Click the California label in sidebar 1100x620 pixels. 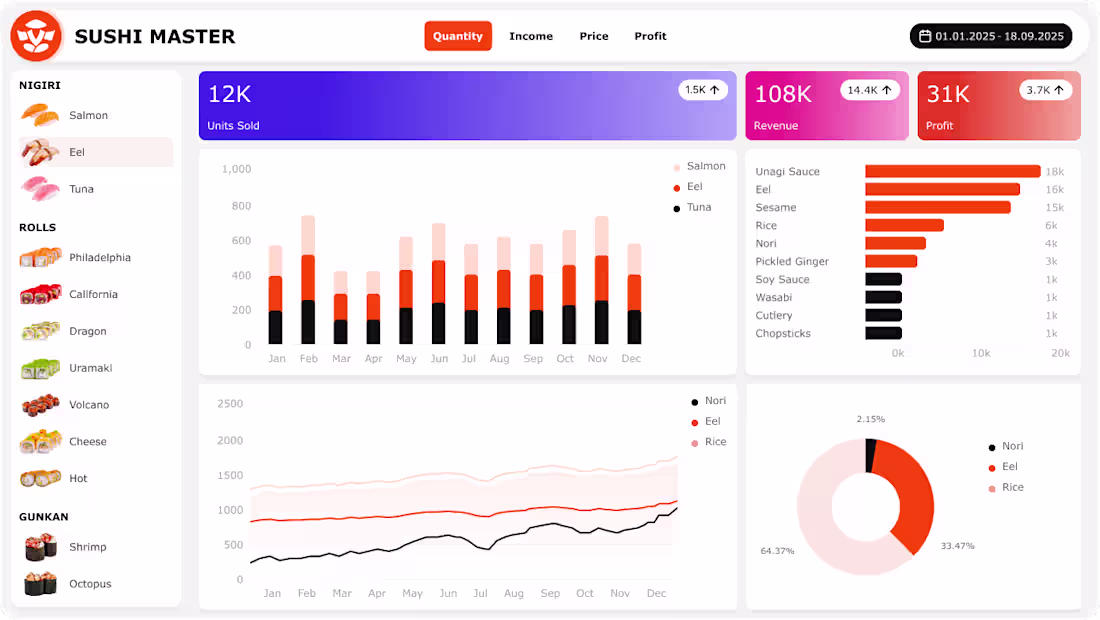93,294
